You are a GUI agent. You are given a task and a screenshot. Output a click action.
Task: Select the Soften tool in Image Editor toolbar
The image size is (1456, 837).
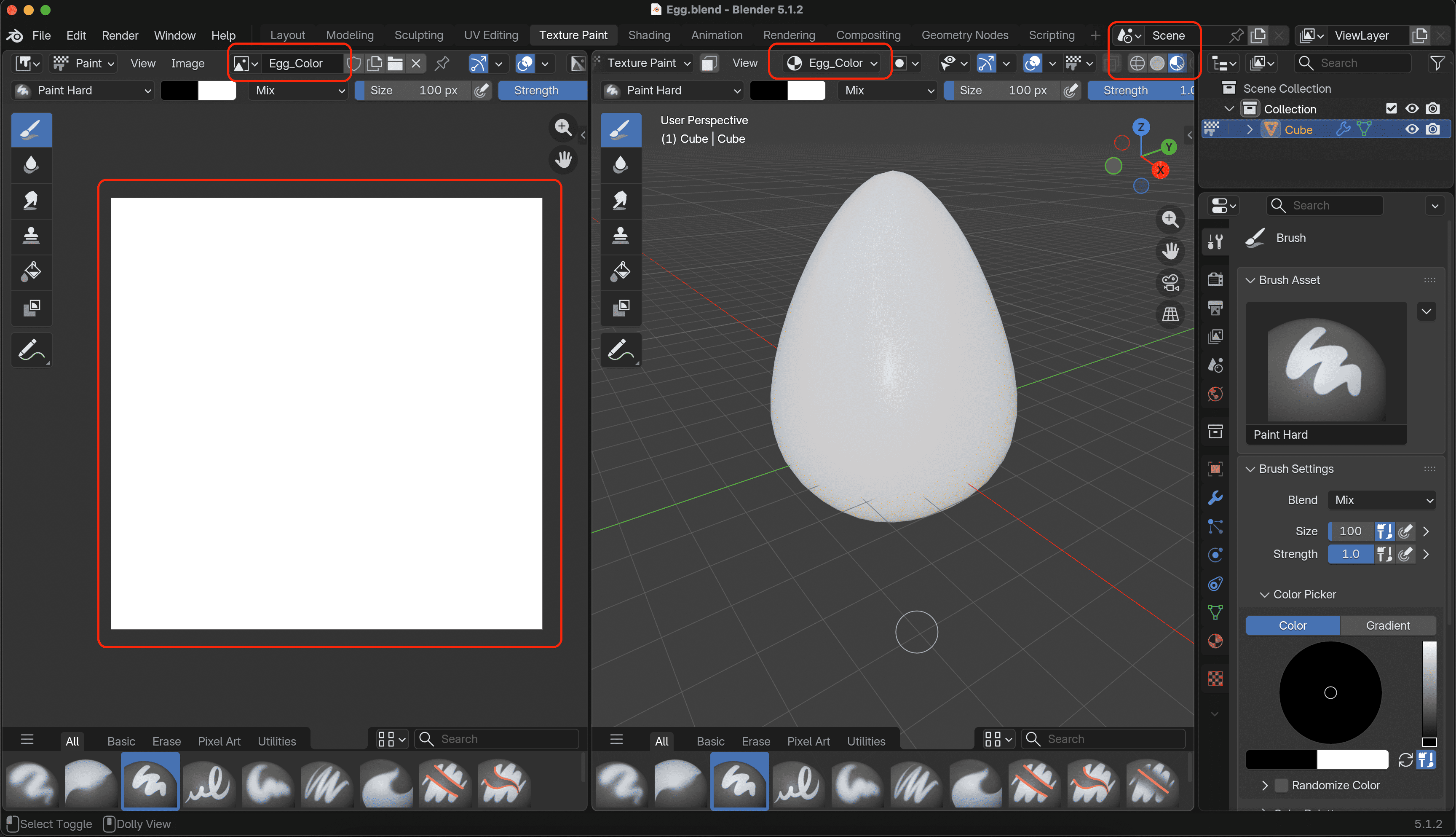tap(32, 165)
